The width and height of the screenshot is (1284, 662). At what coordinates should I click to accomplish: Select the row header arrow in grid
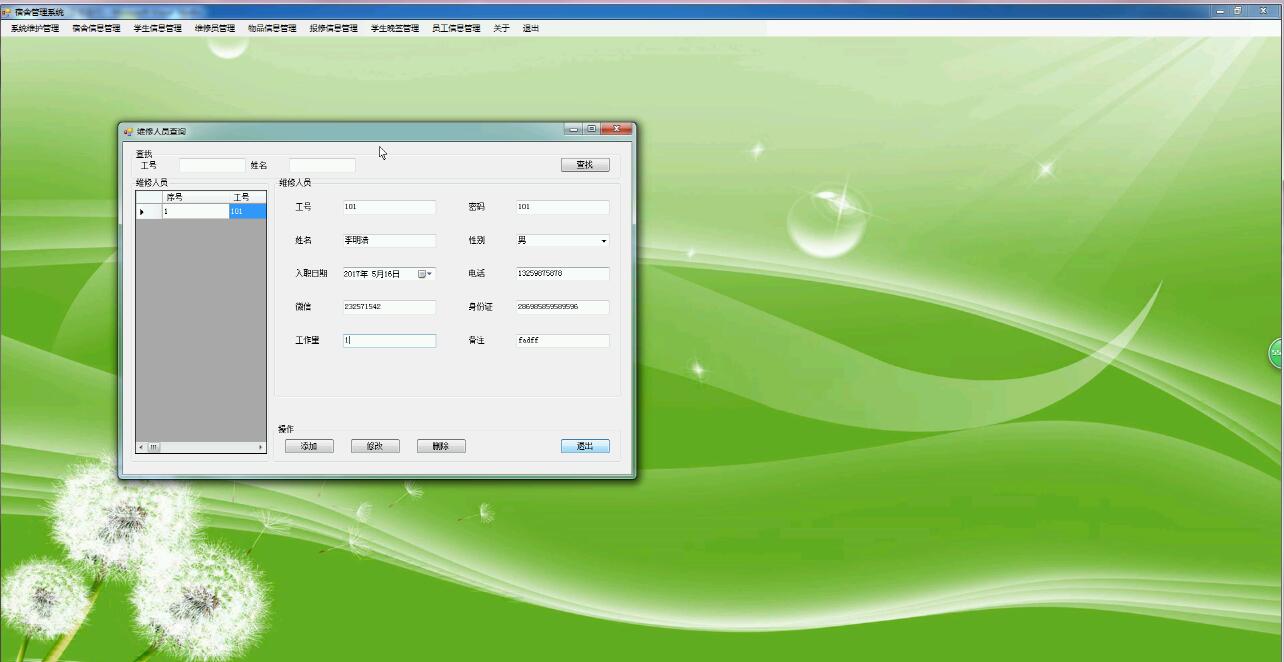pyautogui.click(x=149, y=212)
